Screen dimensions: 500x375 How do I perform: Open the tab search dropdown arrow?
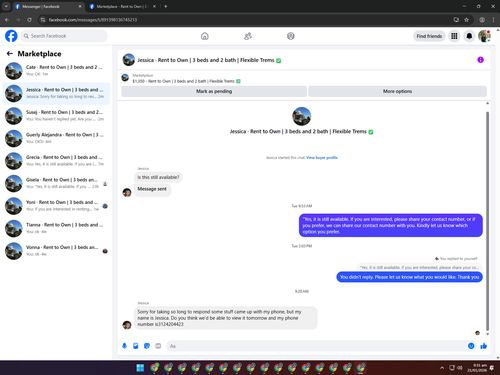[x=6, y=6]
